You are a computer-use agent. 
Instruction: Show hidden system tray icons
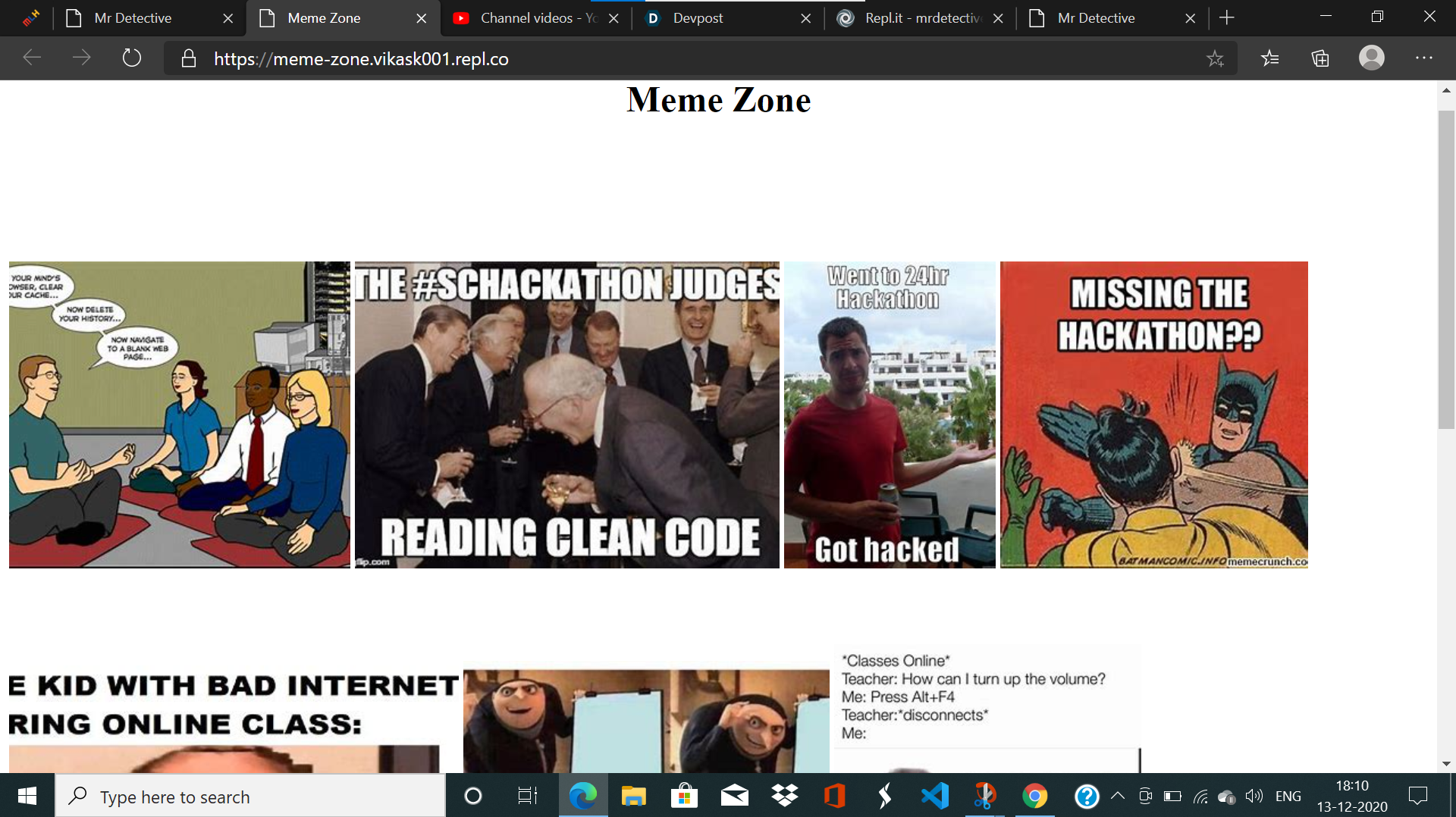(1118, 796)
